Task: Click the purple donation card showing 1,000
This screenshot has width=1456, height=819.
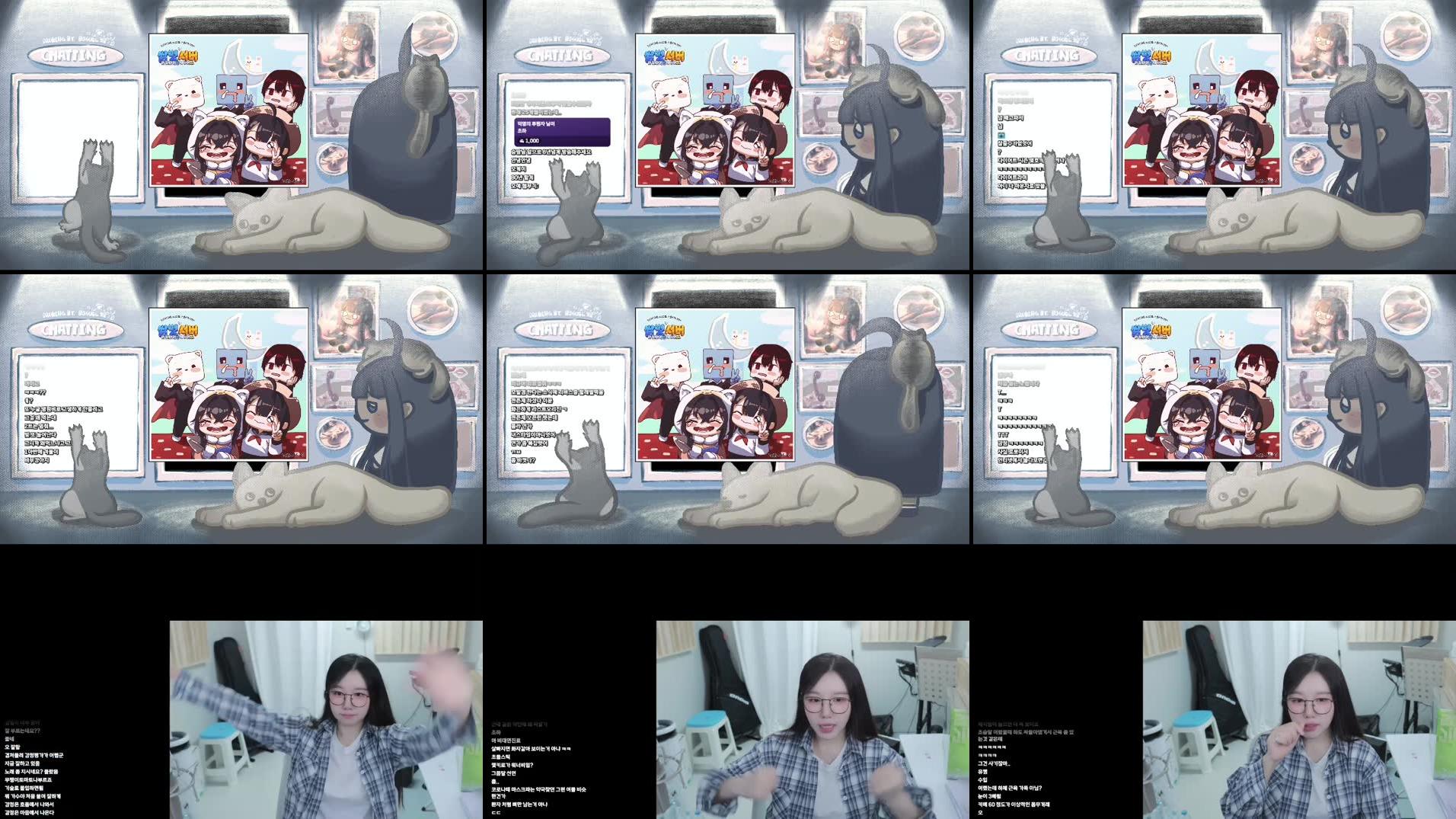Action: tap(563, 132)
